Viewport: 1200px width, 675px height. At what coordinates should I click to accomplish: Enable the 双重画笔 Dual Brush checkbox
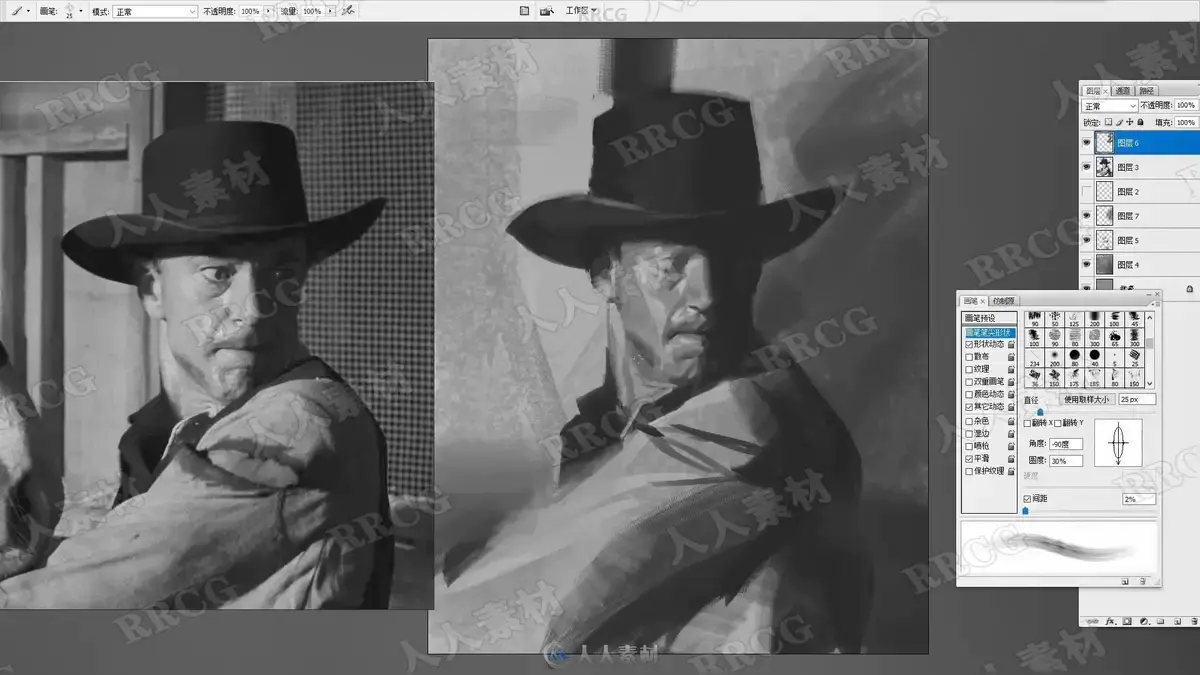click(968, 382)
